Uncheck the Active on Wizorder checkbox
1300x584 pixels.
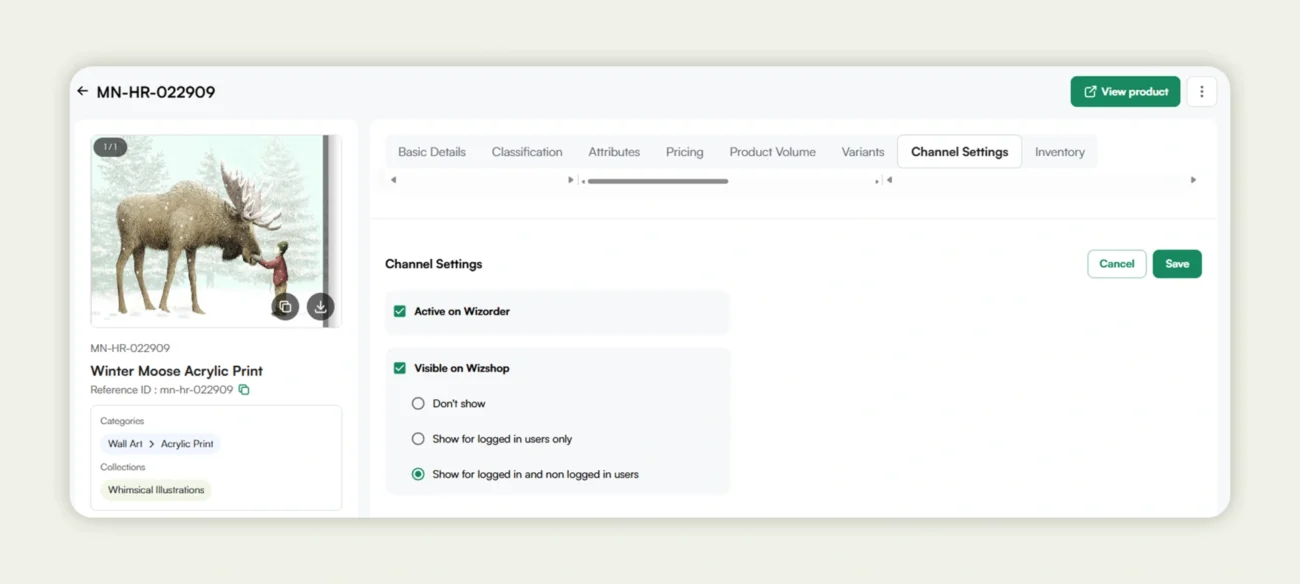(x=399, y=311)
